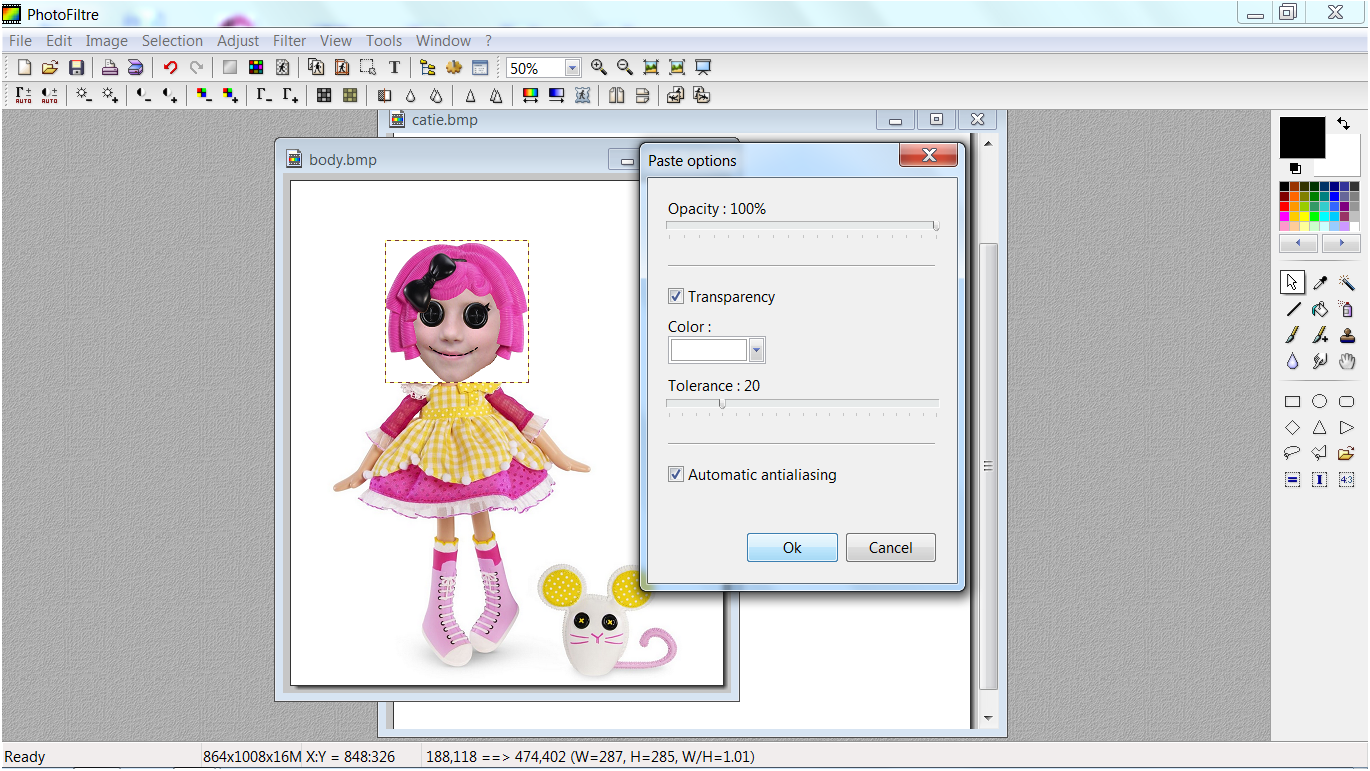Click the Auto contrast icon
1370x771 pixels.
tap(49, 95)
